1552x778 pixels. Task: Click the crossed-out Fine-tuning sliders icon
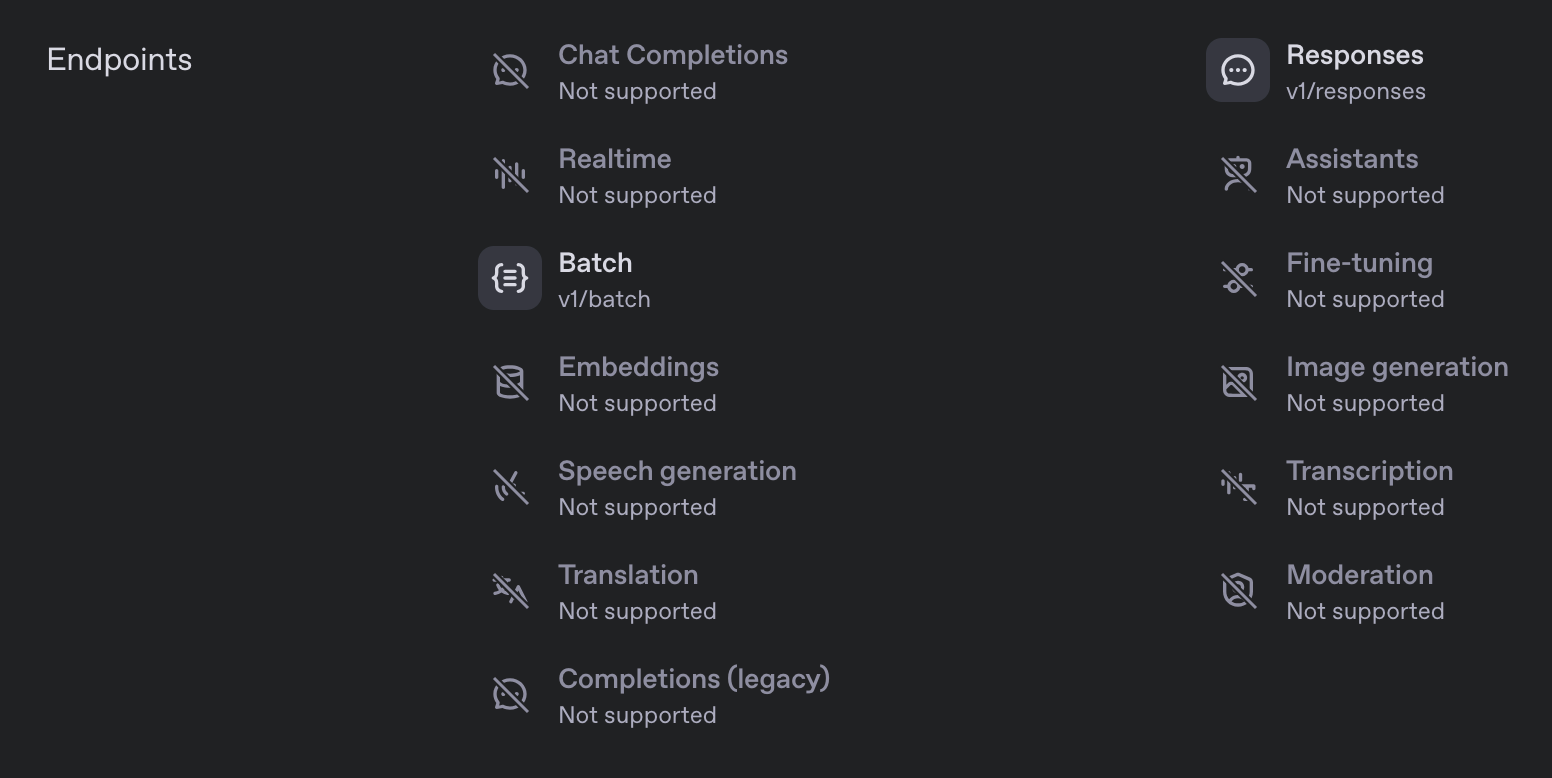click(1238, 278)
